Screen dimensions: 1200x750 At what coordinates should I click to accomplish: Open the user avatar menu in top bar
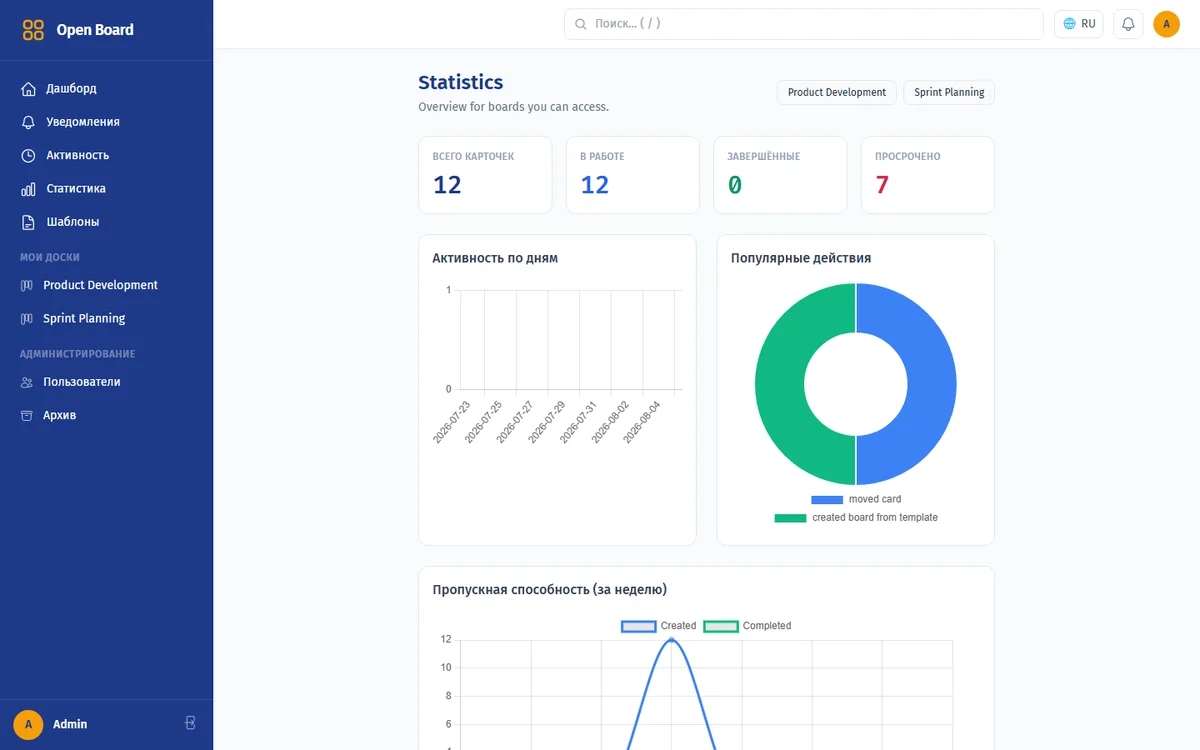(1167, 24)
